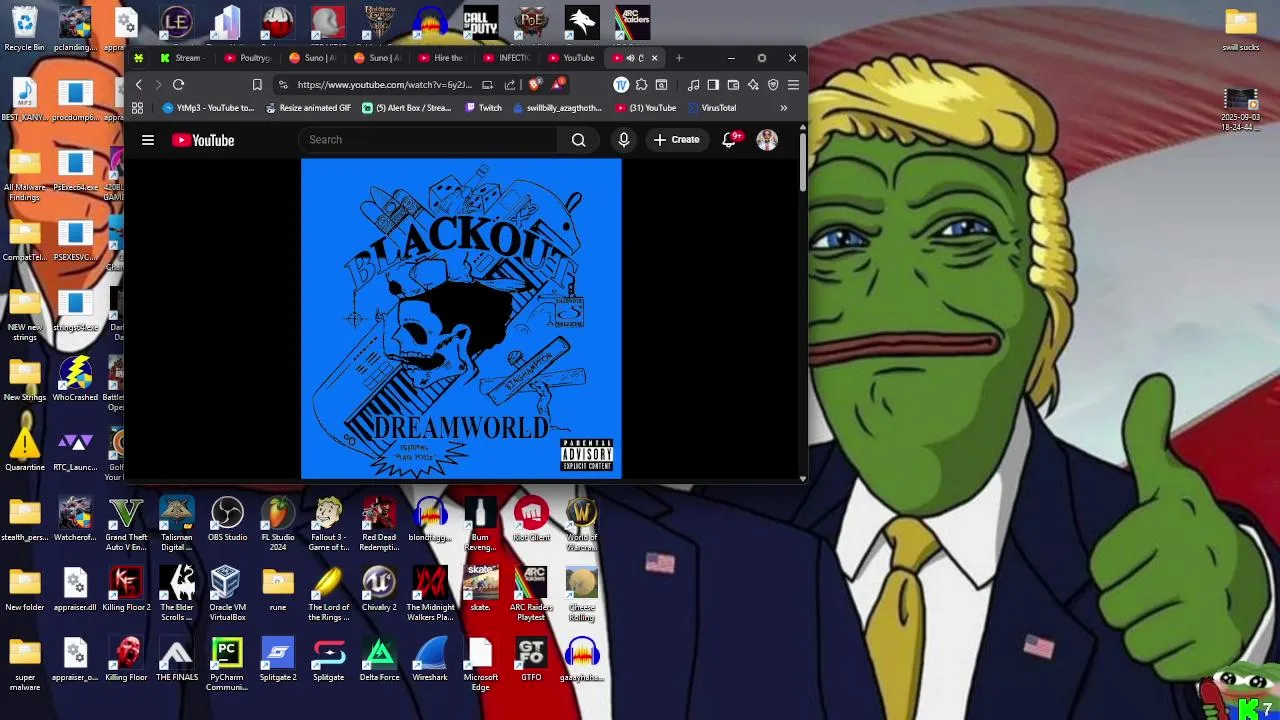Screen dimensions: 1280x720
Task: Launch World of Warcraft shortcut
Action: coord(581,524)
